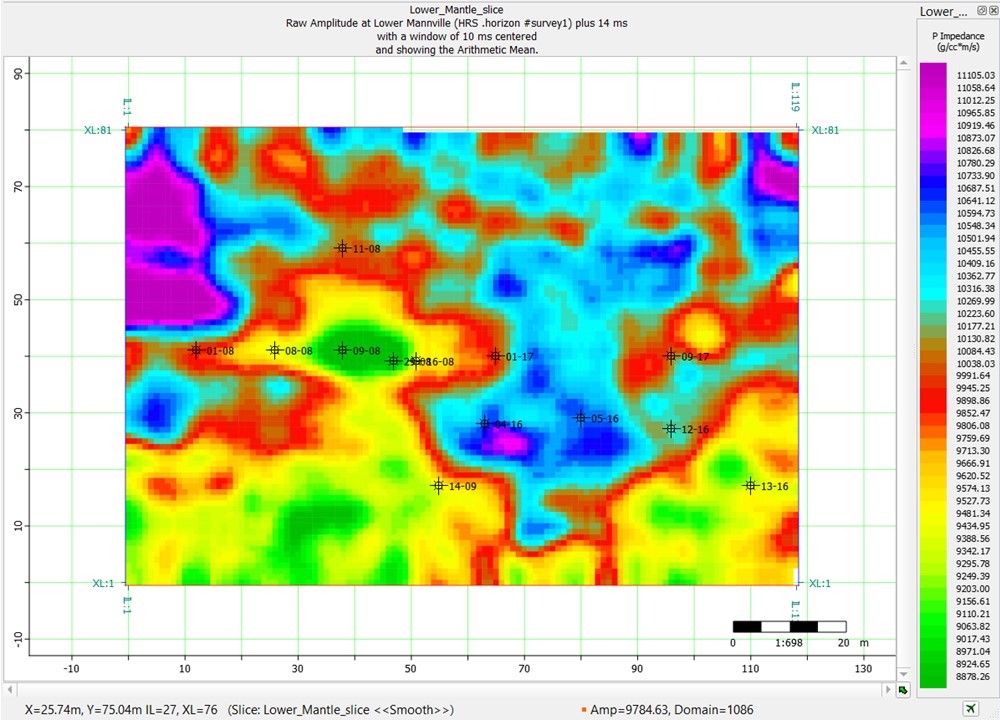The width and height of the screenshot is (1000, 720).
Task: Click the IL:119 label above the map corner
Action: (x=795, y=97)
